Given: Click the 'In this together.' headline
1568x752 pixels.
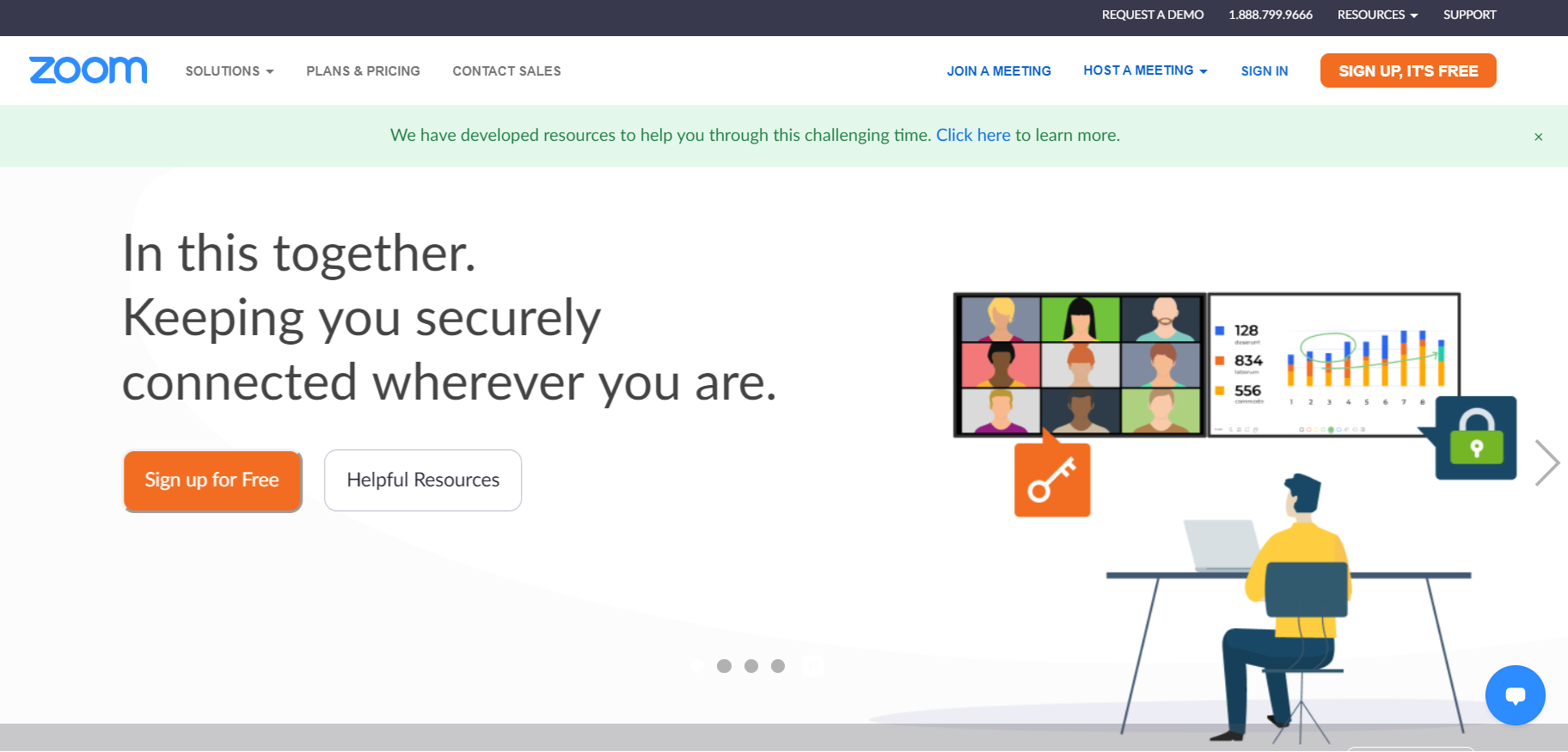Looking at the screenshot, I should click(x=299, y=254).
